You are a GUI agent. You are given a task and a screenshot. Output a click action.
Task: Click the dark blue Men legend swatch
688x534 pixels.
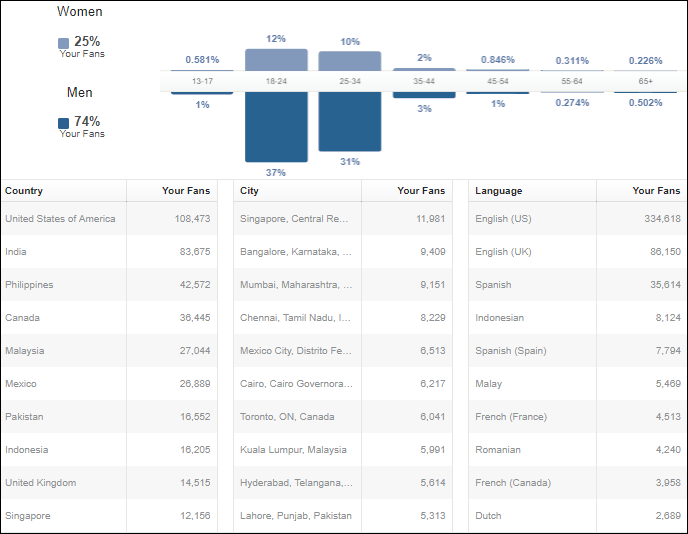click(x=64, y=123)
